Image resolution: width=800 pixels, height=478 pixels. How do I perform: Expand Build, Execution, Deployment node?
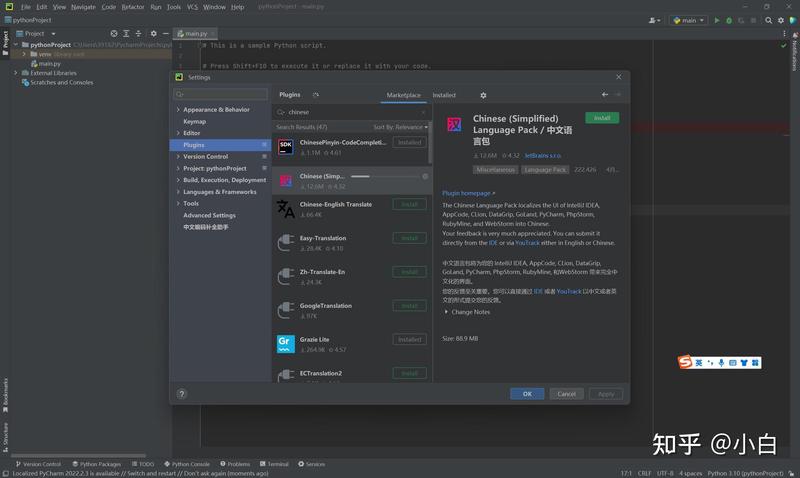(x=178, y=180)
